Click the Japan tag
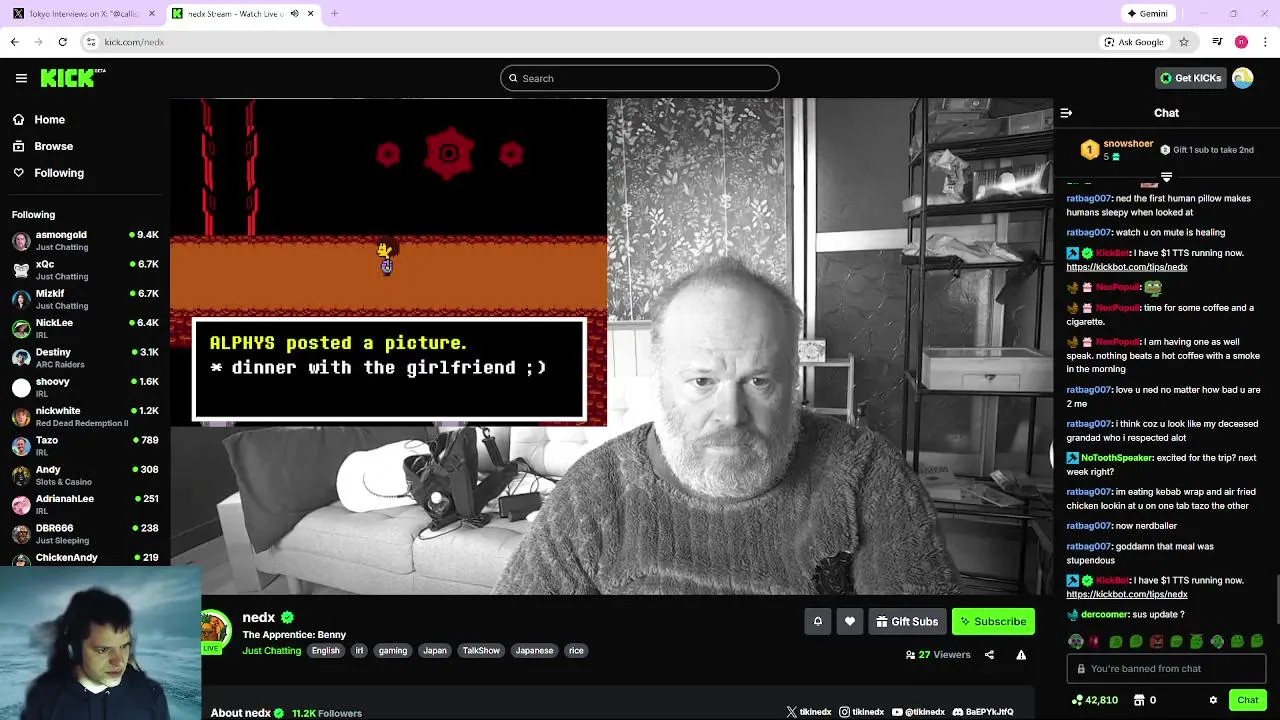1280x720 pixels. pos(435,650)
